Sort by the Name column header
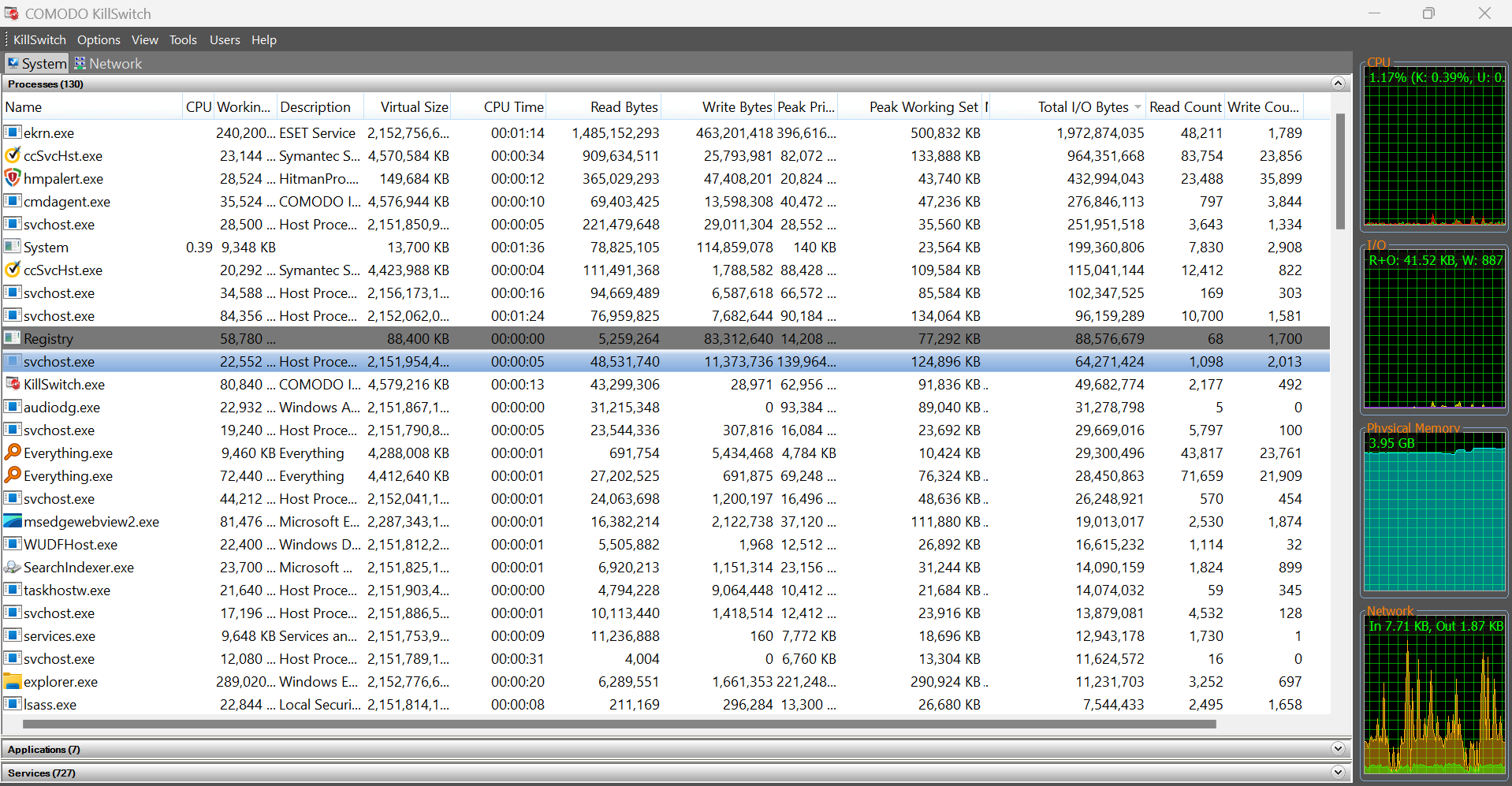Viewport: 1512px width, 786px height. pyautogui.click(x=91, y=107)
